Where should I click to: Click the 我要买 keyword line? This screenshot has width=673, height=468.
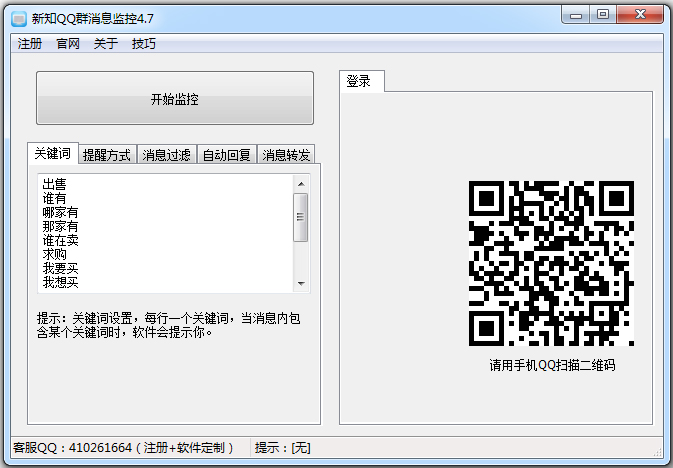(60, 268)
